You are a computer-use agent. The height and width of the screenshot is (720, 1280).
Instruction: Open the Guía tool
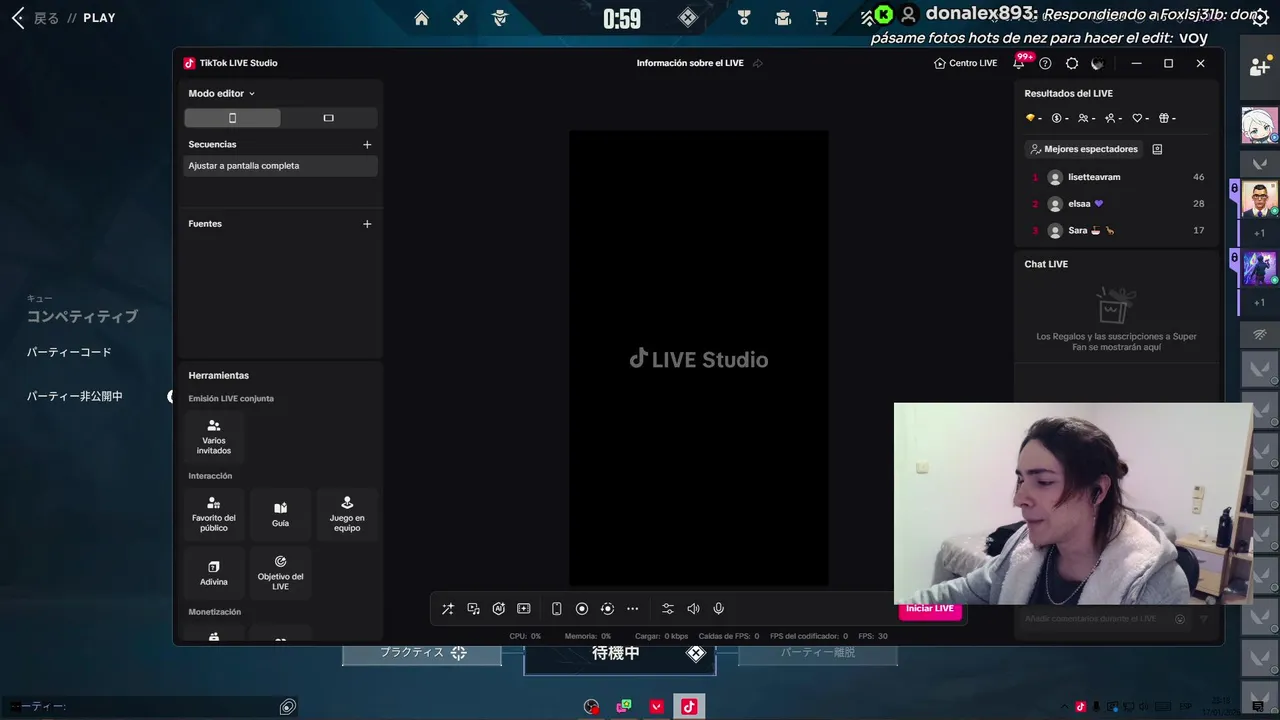280,515
